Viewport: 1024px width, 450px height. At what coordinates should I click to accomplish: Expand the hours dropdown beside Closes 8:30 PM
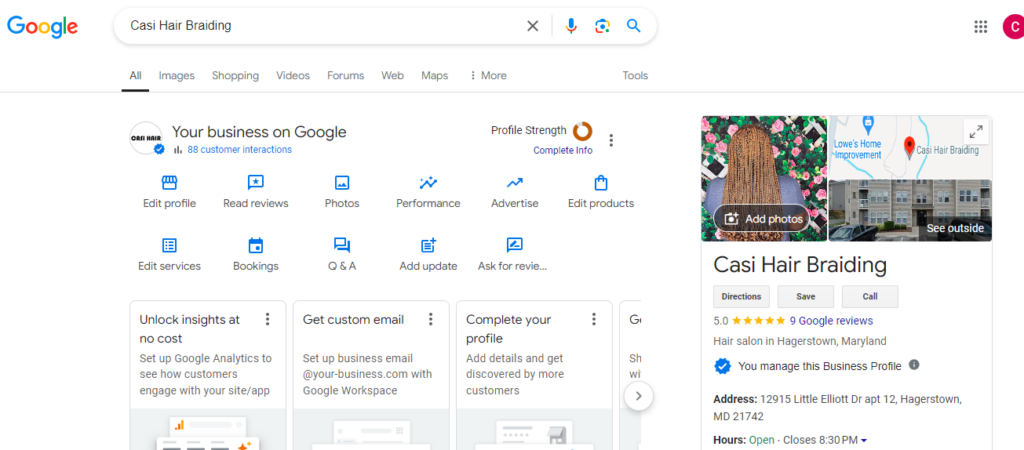(865, 440)
